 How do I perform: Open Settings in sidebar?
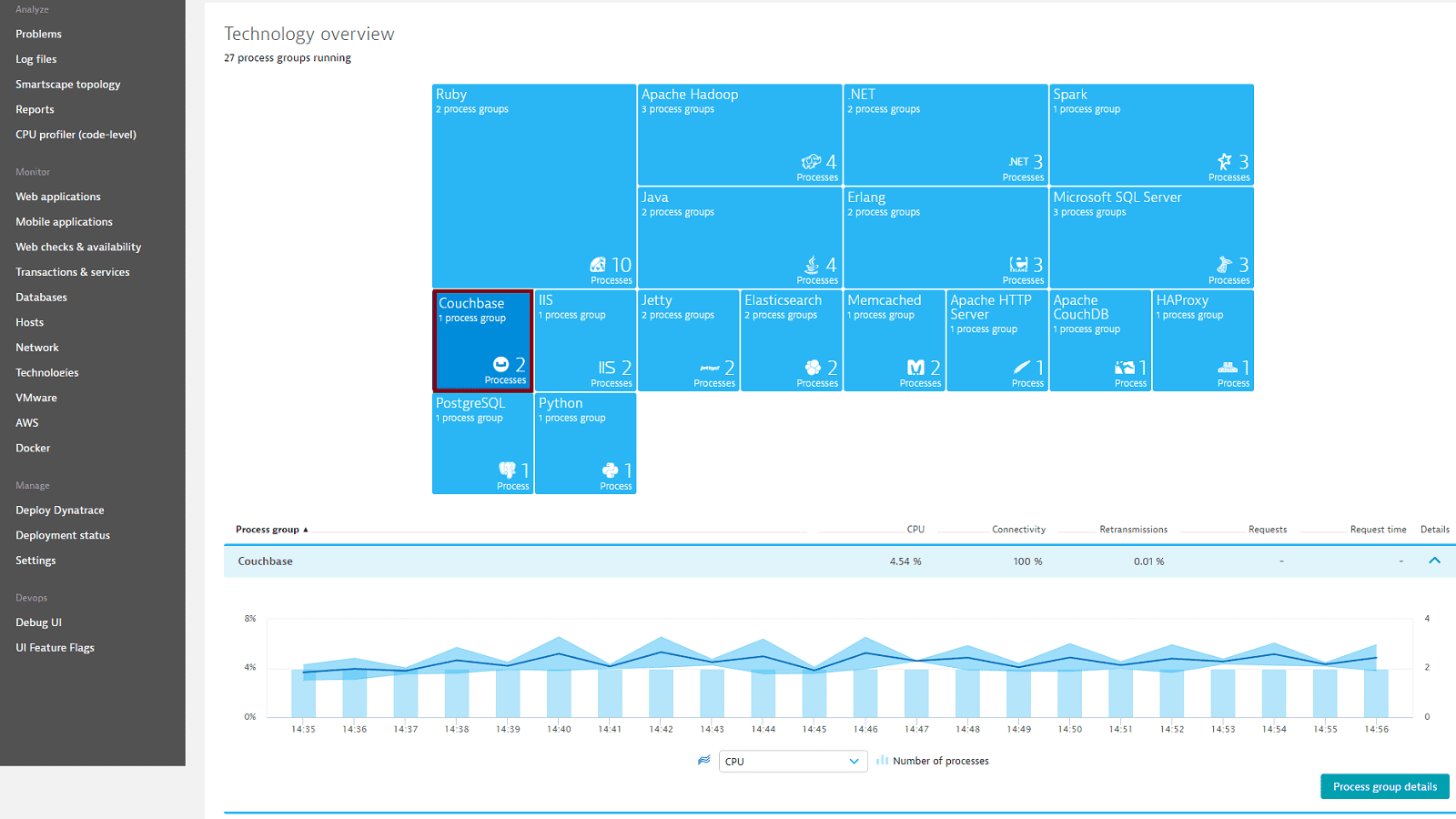tap(35, 561)
